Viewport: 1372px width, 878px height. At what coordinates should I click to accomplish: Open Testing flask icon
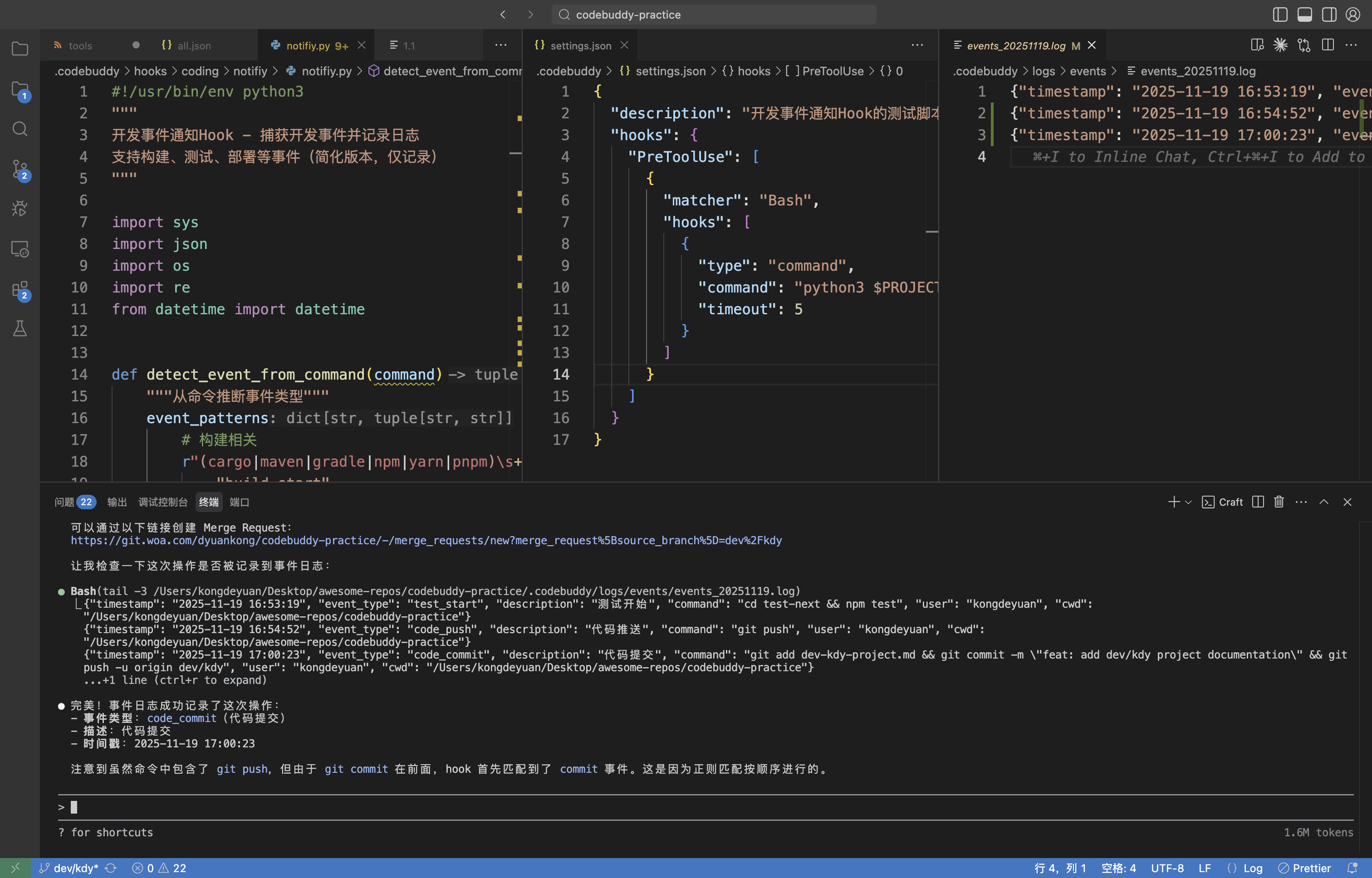pyautogui.click(x=20, y=328)
